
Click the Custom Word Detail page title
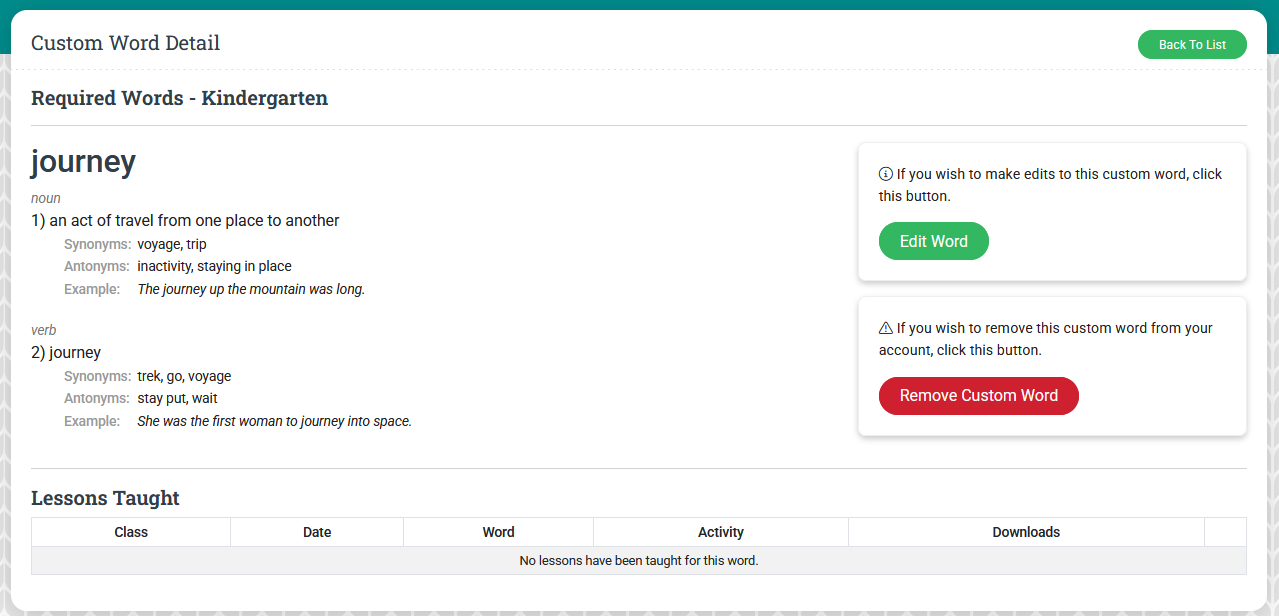point(125,43)
